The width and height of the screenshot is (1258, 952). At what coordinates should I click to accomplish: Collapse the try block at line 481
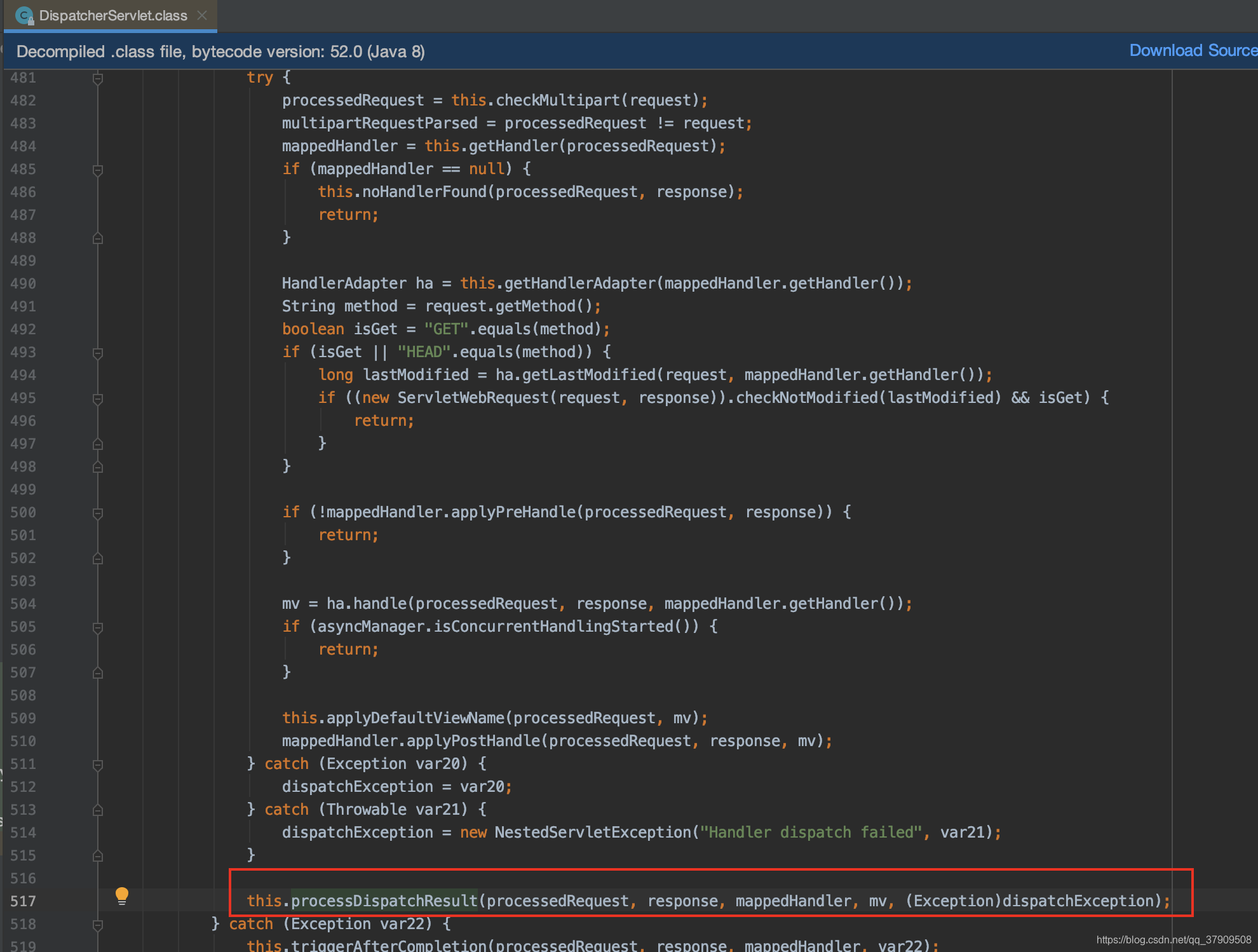tap(98, 78)
